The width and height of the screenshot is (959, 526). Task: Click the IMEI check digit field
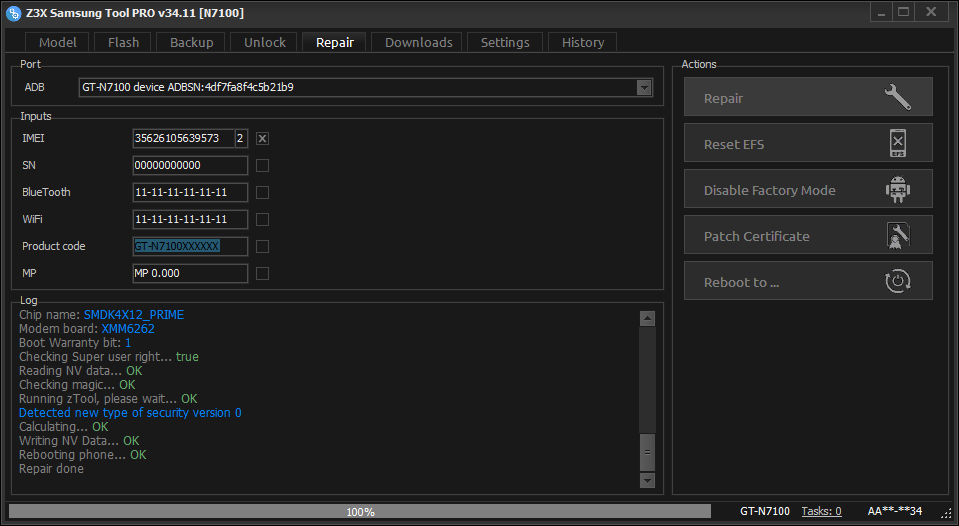coord(241,138)
